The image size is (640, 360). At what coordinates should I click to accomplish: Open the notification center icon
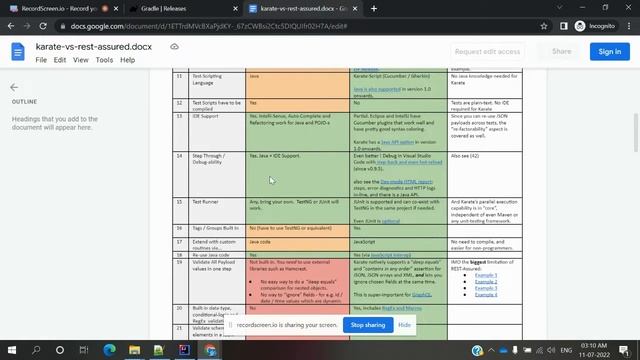pos(624,350)
